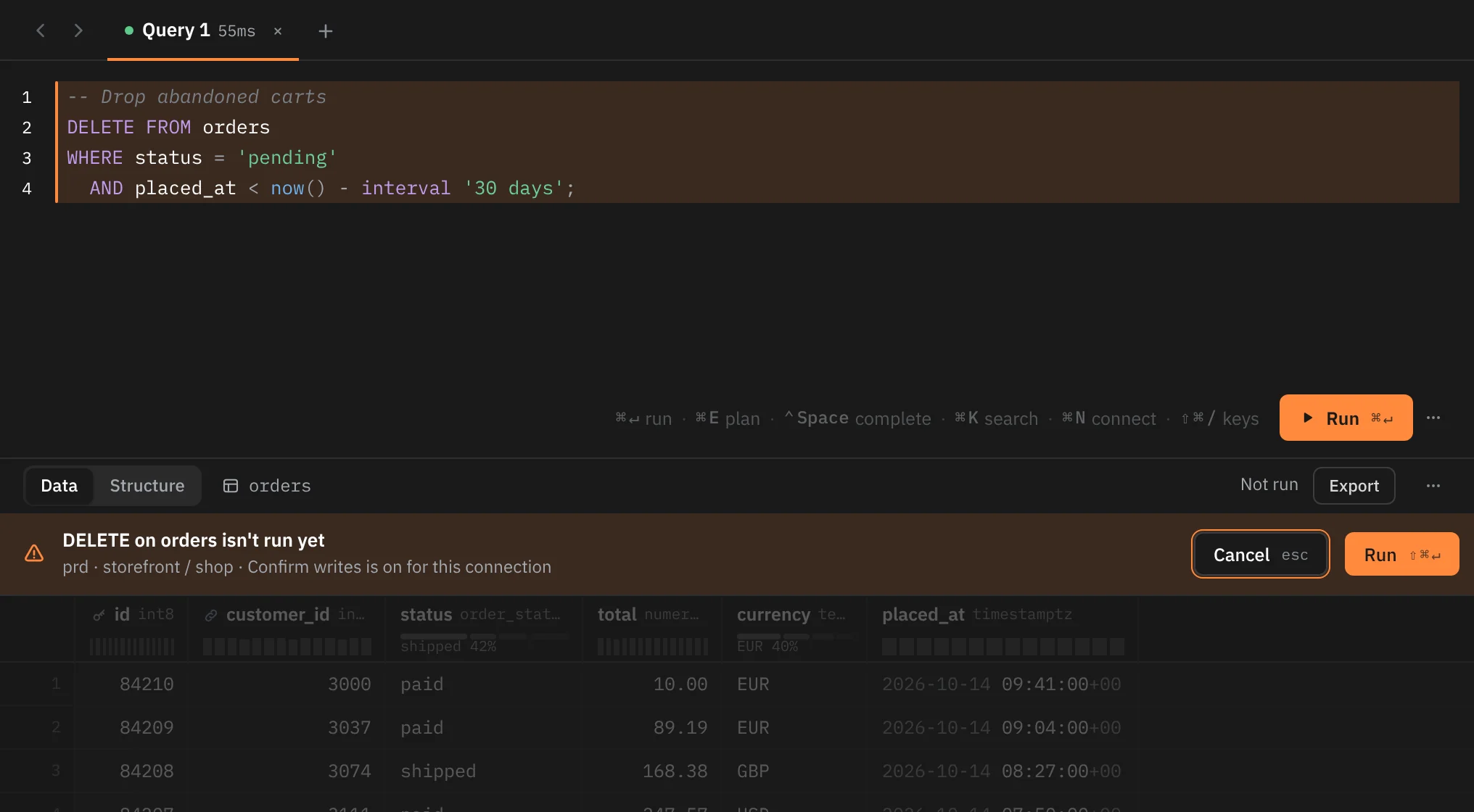1474x812 pixels.
Task: Select customer_id cell 3037
Action: click(287, 727)
